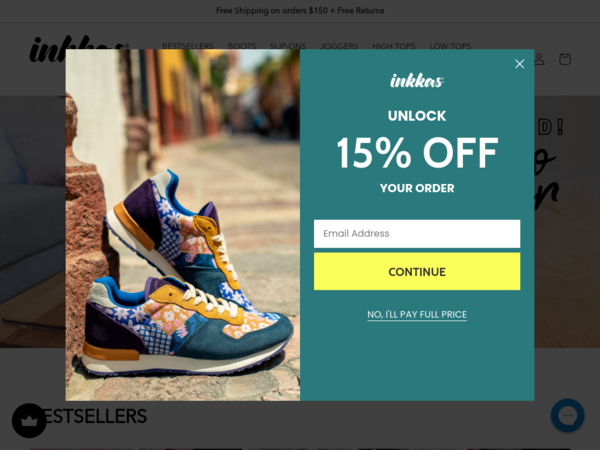Click the free shipping announcement bar
The width and height of the screenshot is (600, 450).
tap(300, 11)
